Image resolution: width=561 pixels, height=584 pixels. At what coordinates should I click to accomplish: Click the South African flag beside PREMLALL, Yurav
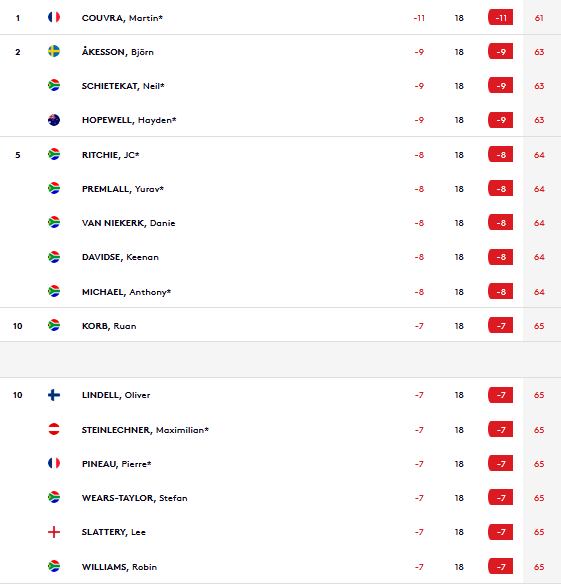[x=54, y=188]
